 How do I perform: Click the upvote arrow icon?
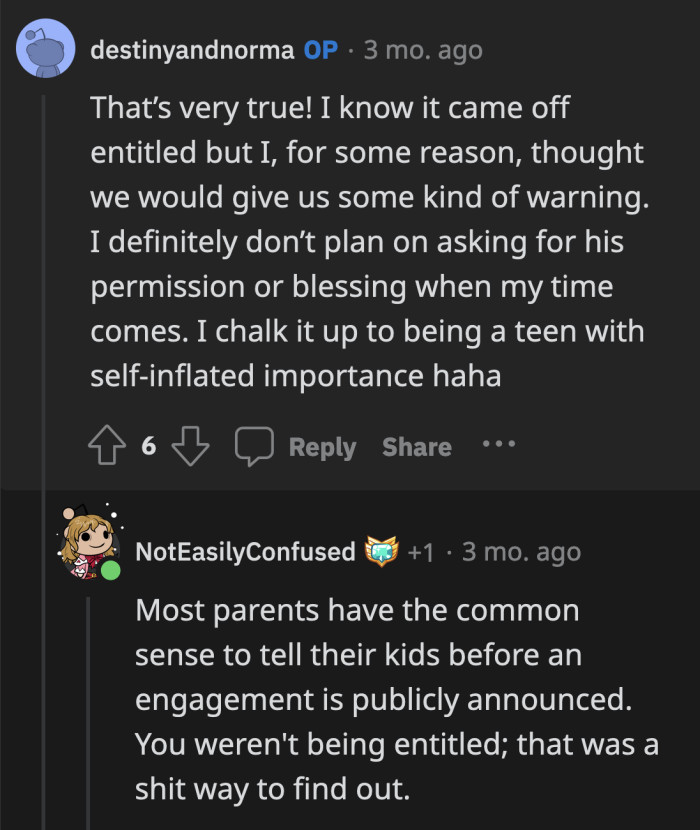pyautogui.click(x=105, y=446)
